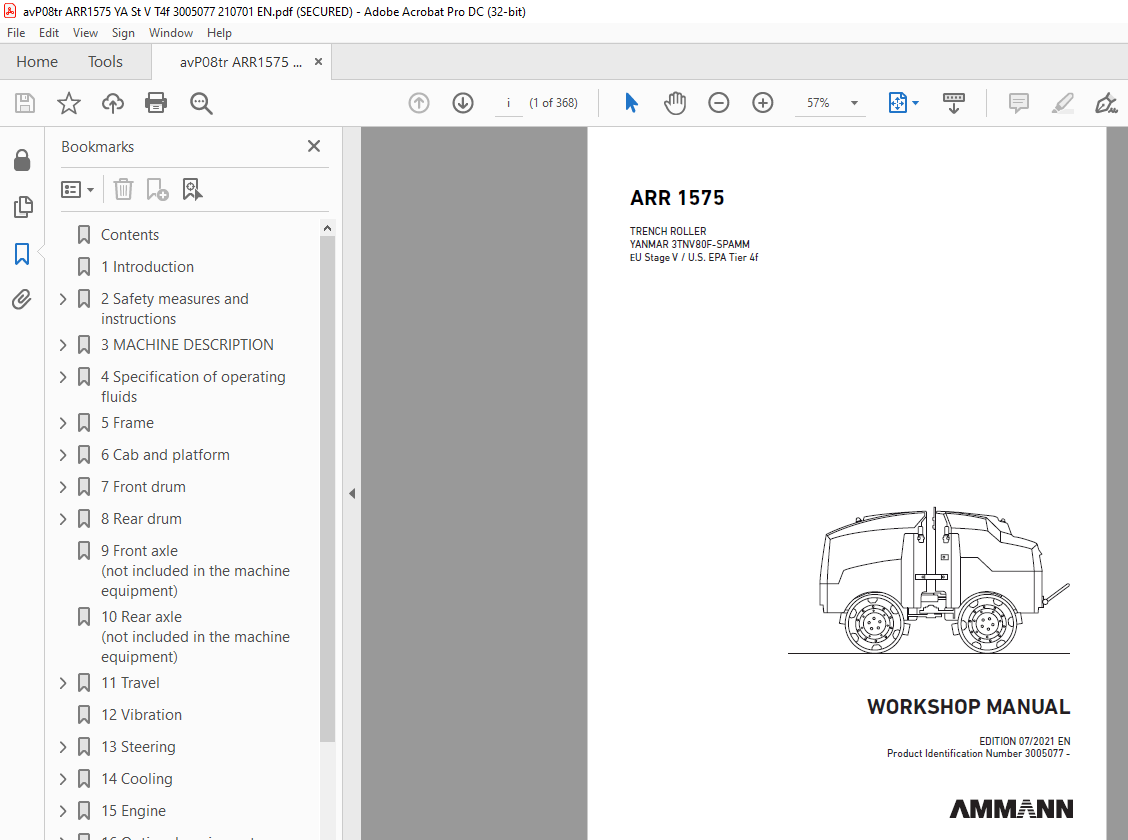The width and height of the screenshot is (1128, 840).
Task: Open 9 Front axle bookmark
Action: point(195,570)
